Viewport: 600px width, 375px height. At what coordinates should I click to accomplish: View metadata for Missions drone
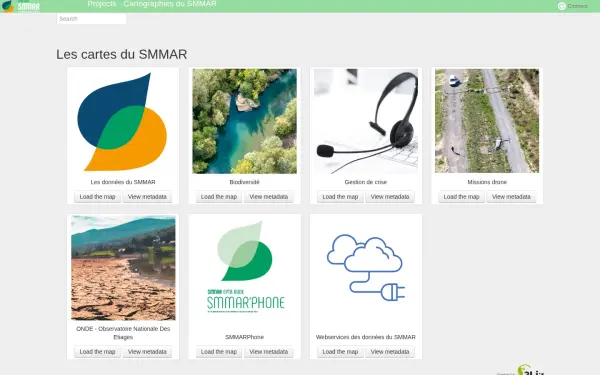511,197
